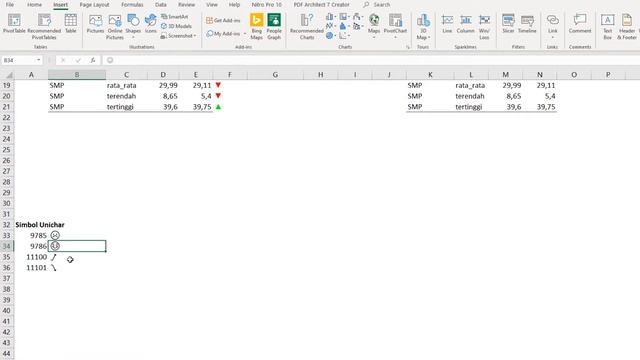Switch to the Review tab
This screenshot has width=640, height=360.
click(187, 4)
